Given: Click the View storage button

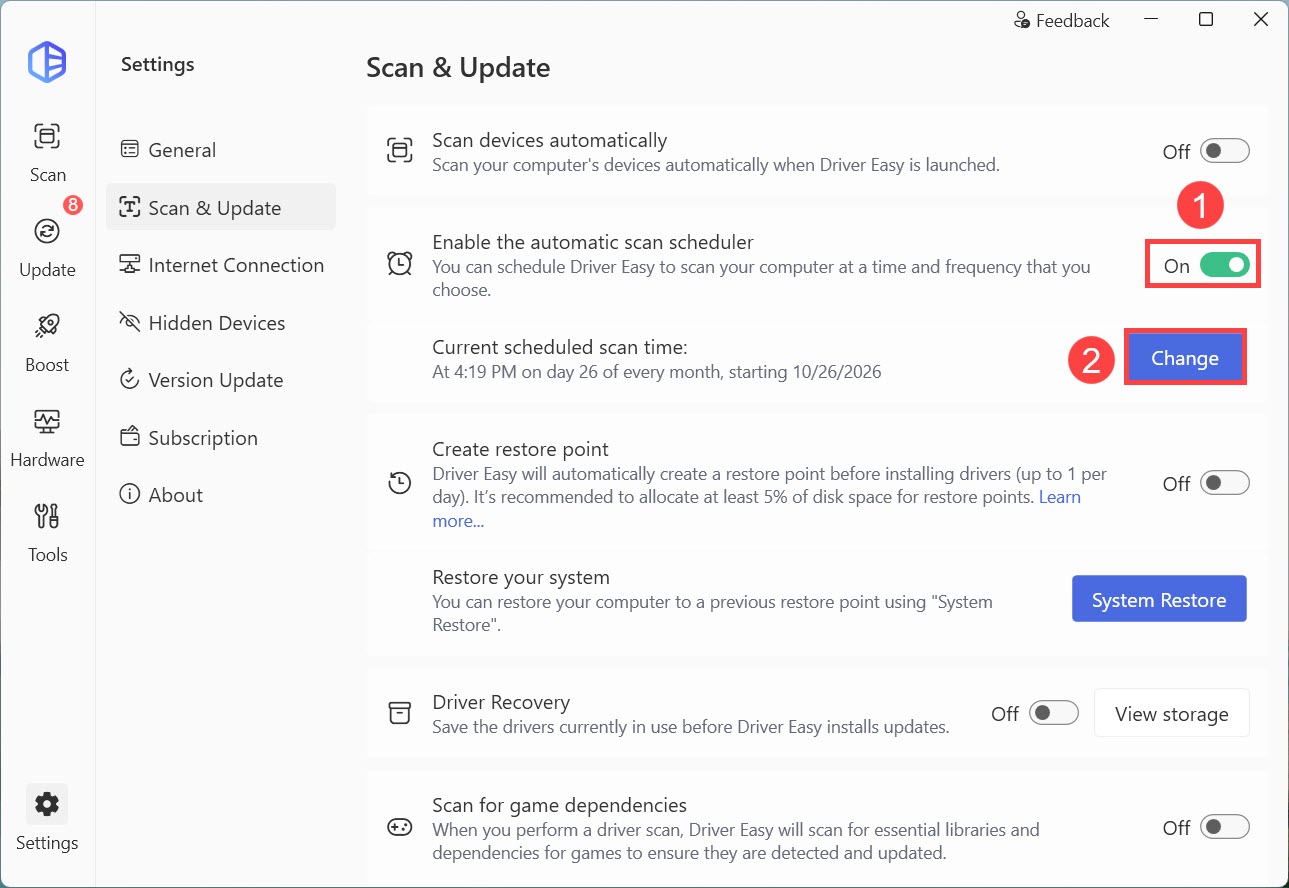Looking at the screenshot, I should 1172,713.
